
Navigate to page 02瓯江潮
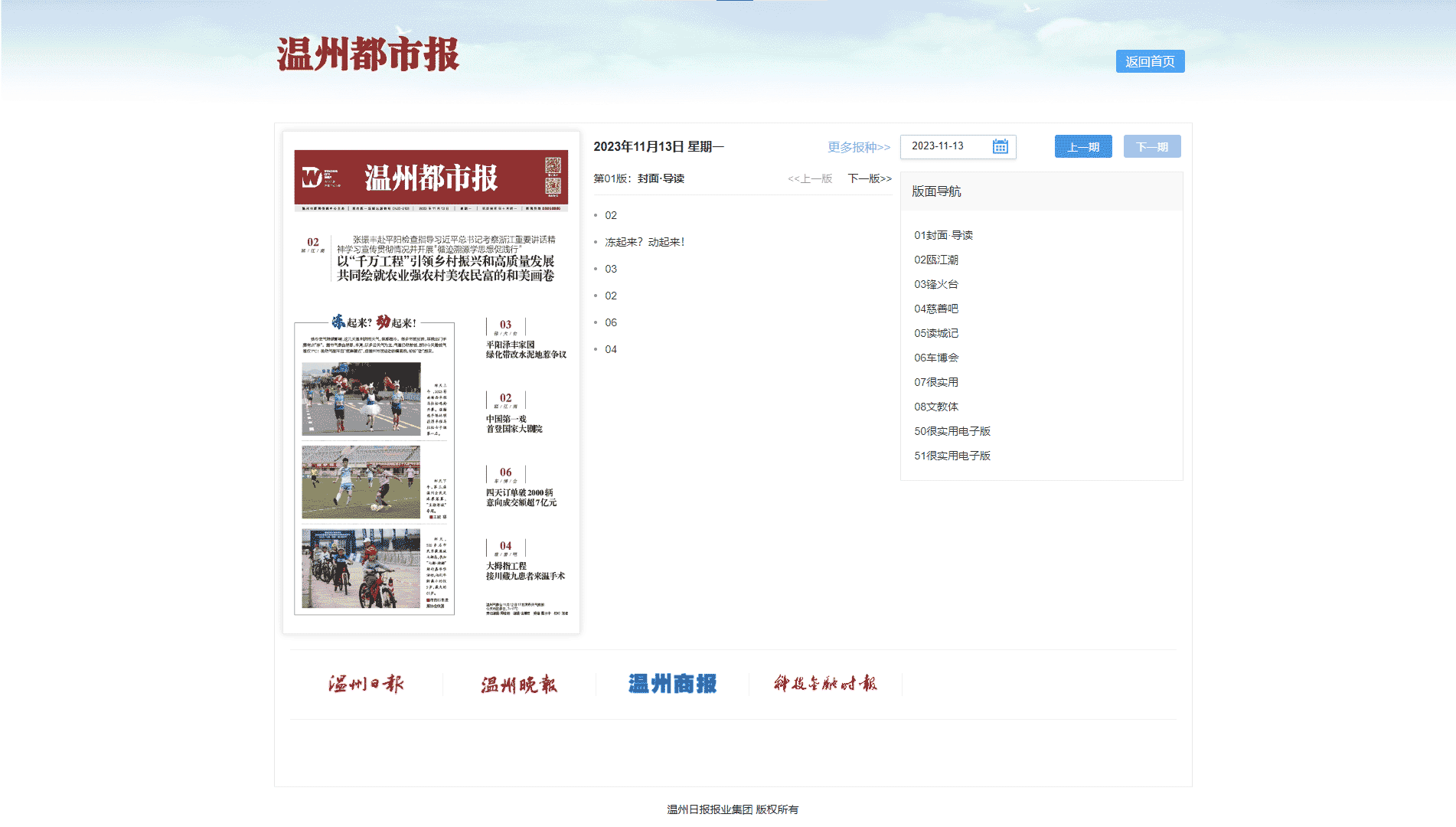coord(936,260)
